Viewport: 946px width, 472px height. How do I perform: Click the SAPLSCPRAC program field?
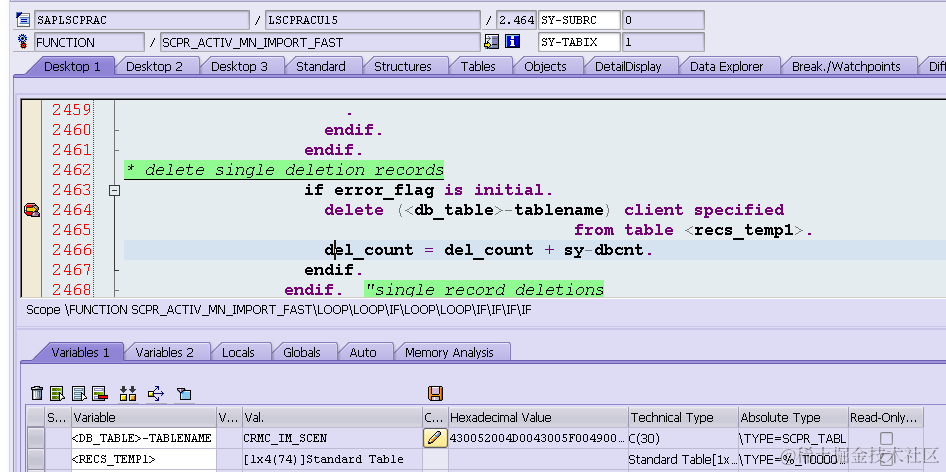(142, 20)
